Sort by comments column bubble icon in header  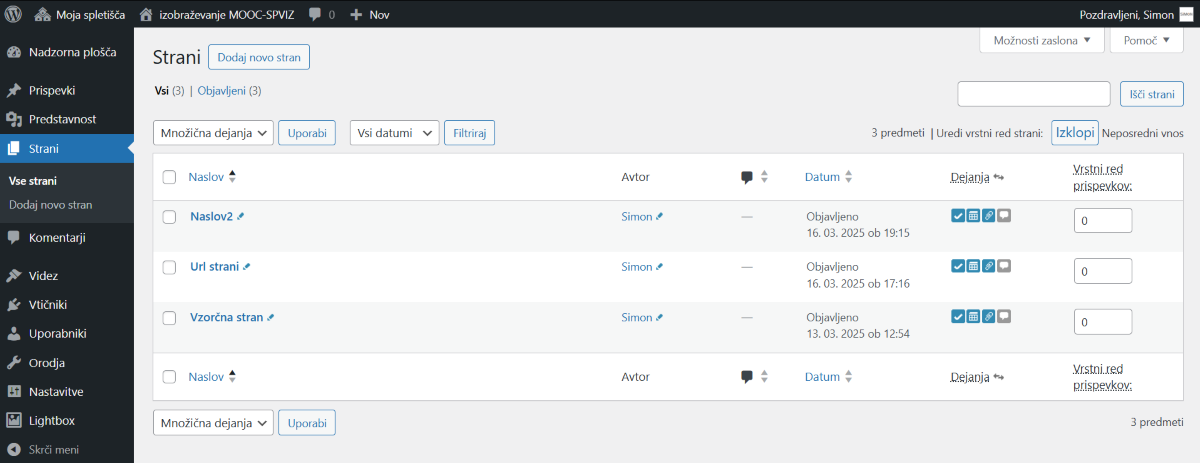(x=747, y=177)
